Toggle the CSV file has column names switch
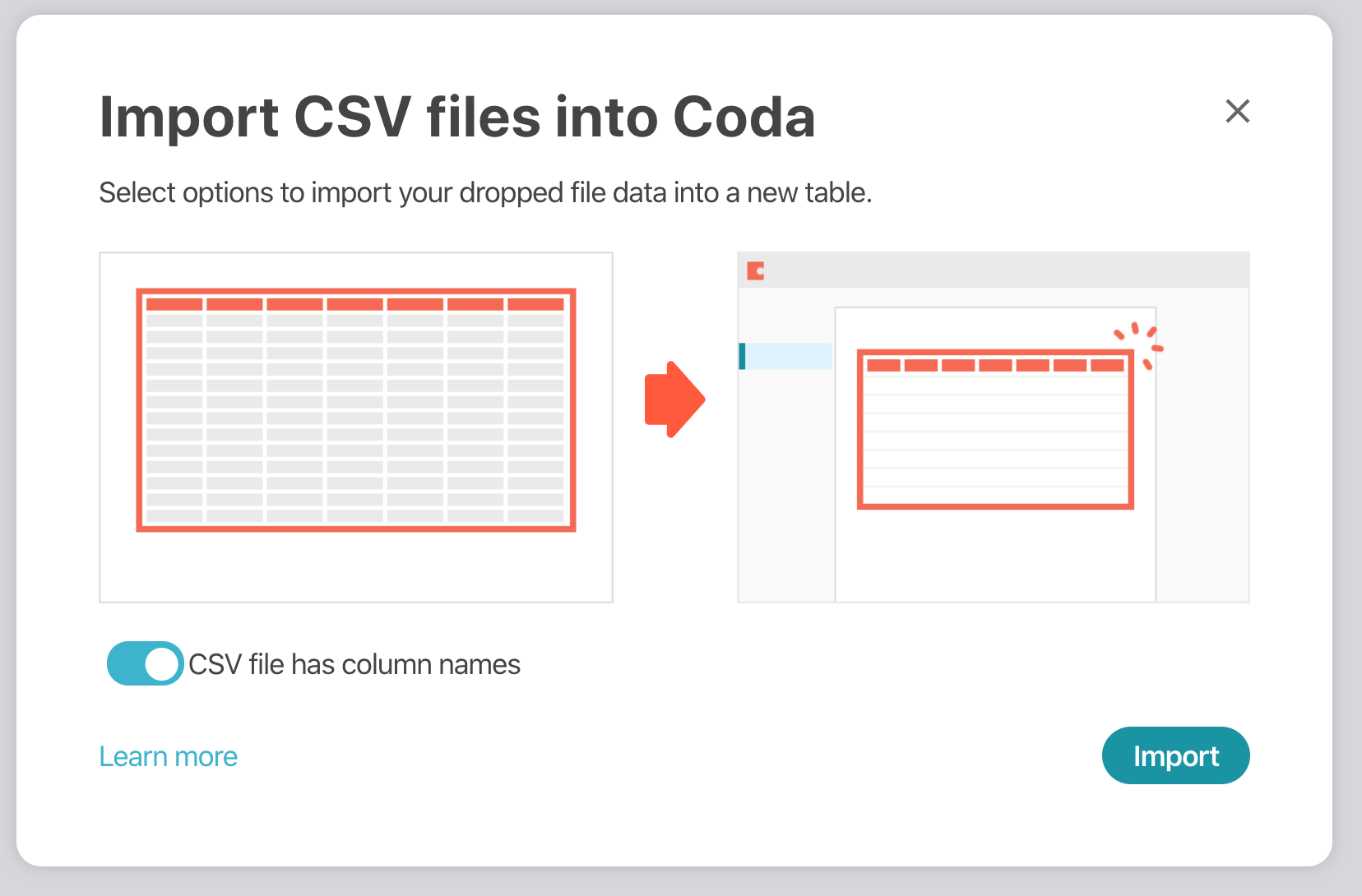The height and width of the screenshot is (896, 1362). (x=145, y=663)
